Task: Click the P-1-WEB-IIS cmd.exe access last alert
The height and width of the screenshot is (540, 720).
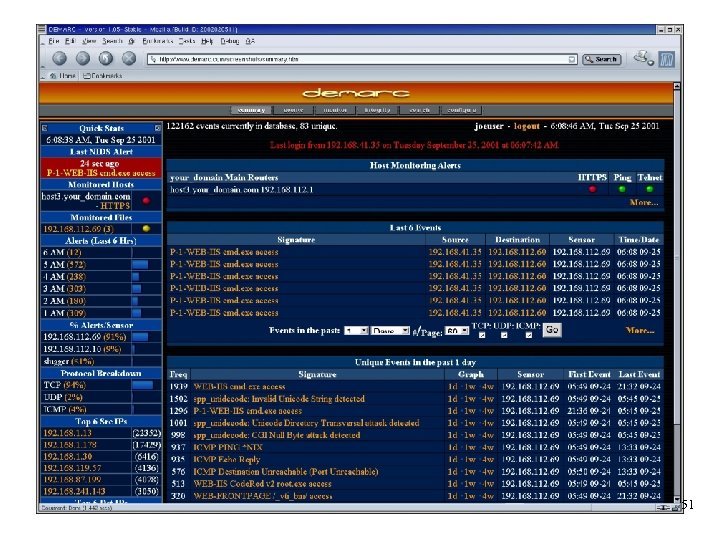Action: tap(101, 173)
